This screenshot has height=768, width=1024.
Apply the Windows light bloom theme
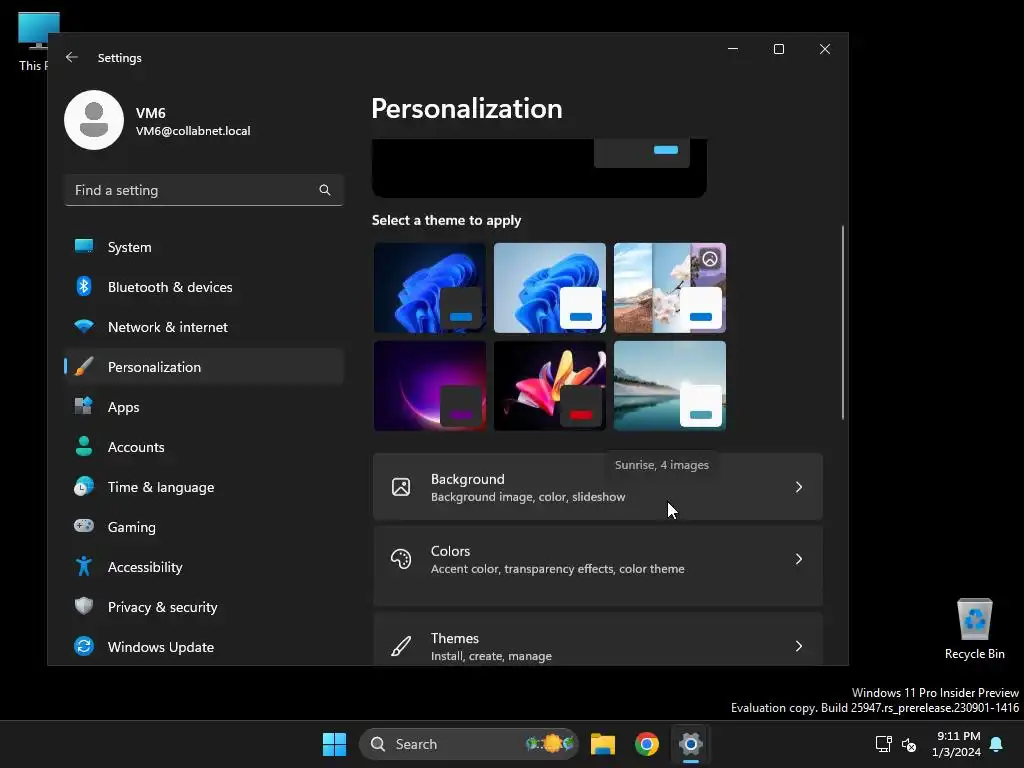tap(550, 287)
